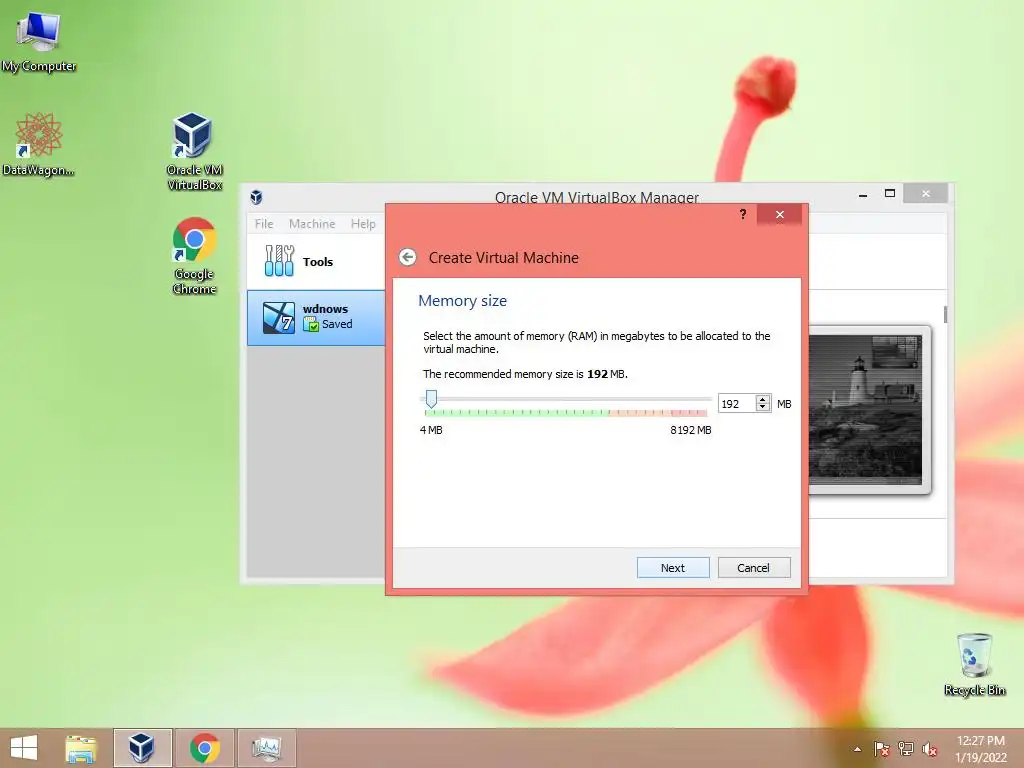Open the Help menu in VirtualBox Manager
This screenshot has width=1024, height=768.
pos(363,223)
